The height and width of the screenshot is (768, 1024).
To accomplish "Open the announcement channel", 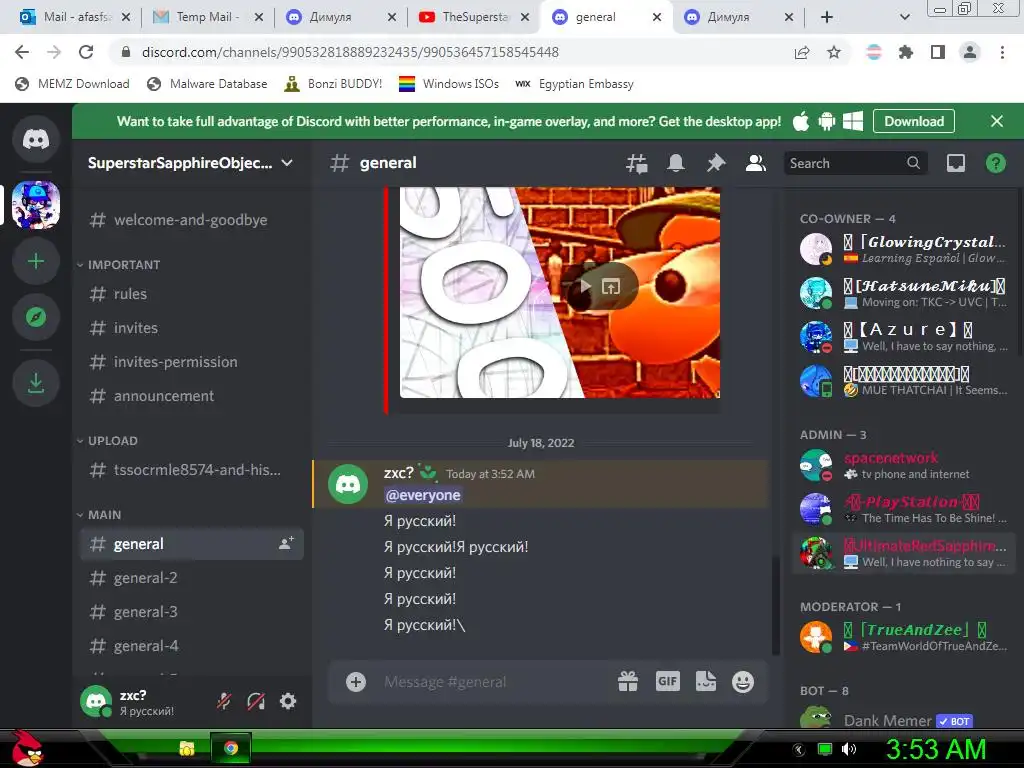I will point(191,396).
